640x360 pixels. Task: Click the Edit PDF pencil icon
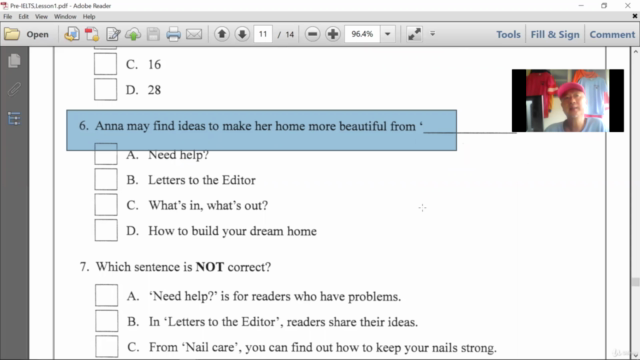(x=113, y=34)
